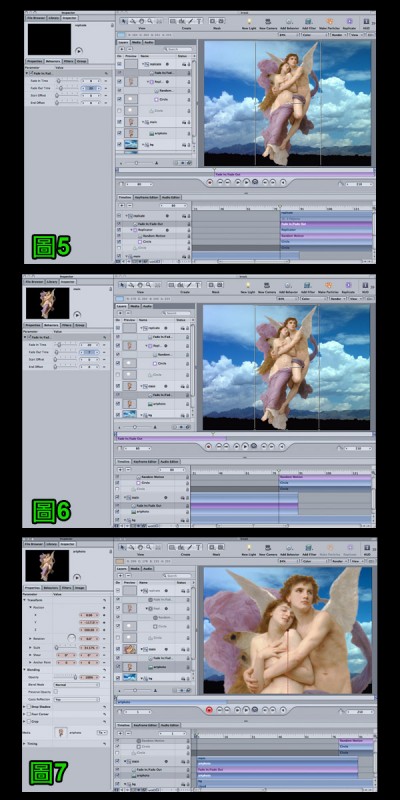Collapse the Transform section in figure 7 inspector
The height and width of the screenshot is (800, 400).
24,599
